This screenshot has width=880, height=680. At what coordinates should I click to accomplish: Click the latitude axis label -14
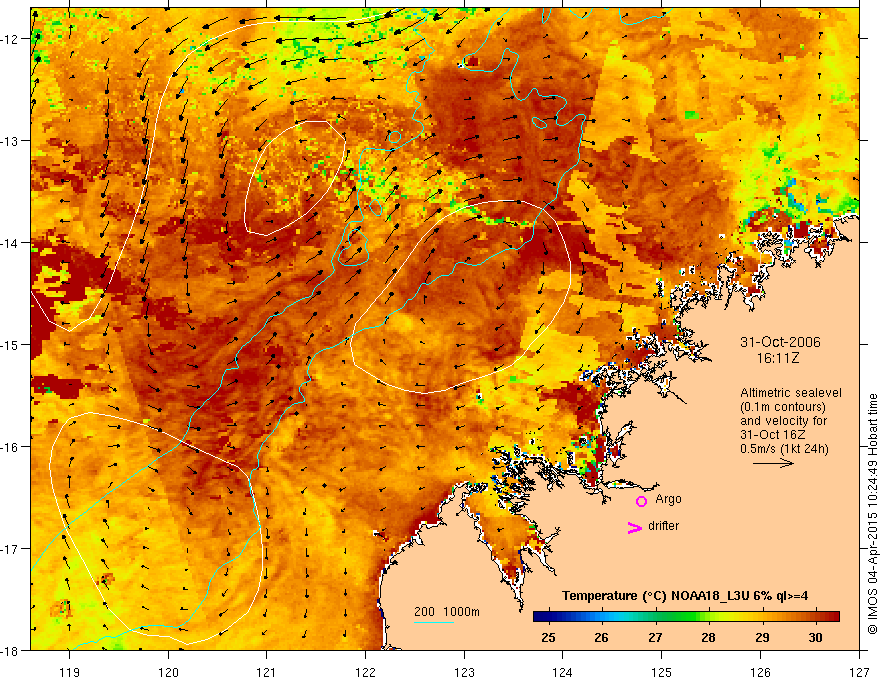10,243
